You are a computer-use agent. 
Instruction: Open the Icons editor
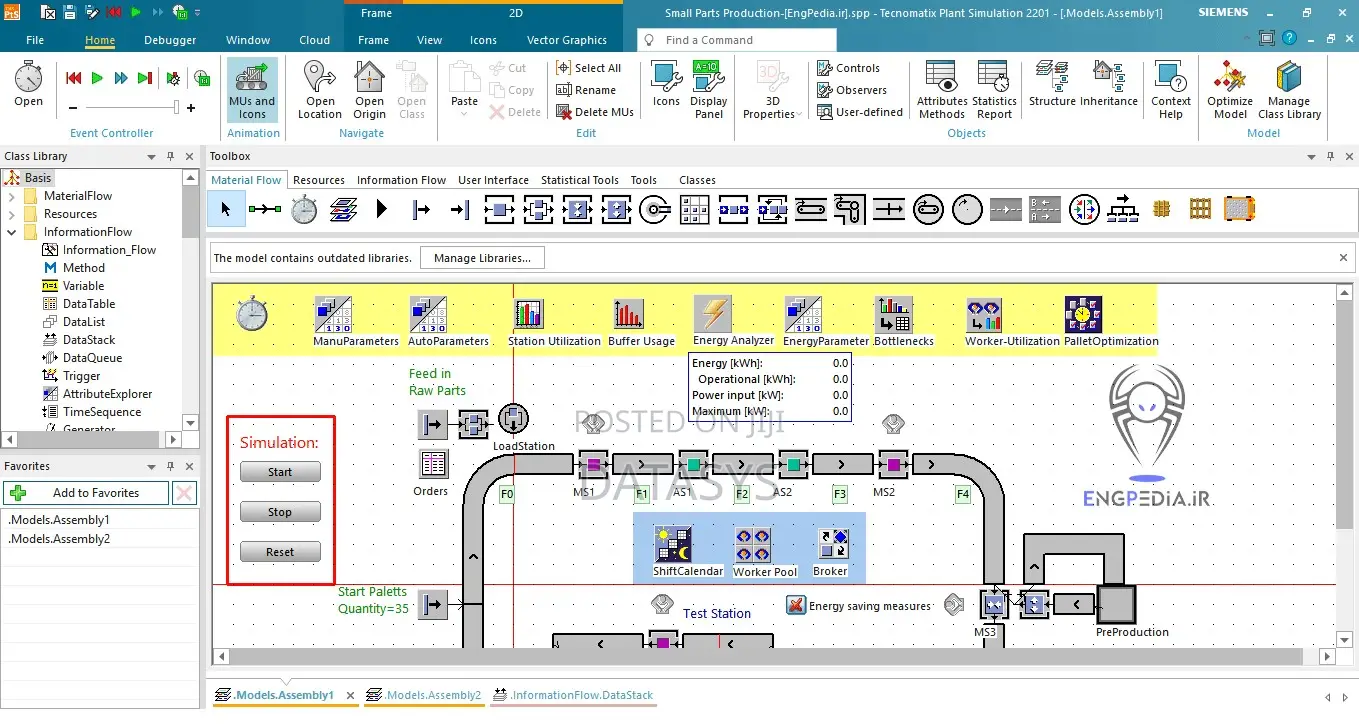666,84
